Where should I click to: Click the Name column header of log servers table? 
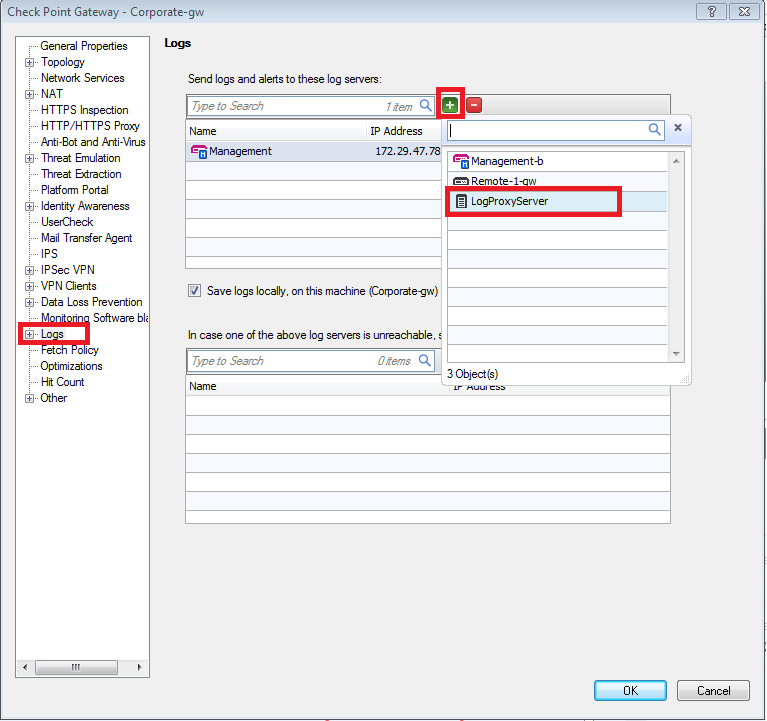click(x=276, y=131)
